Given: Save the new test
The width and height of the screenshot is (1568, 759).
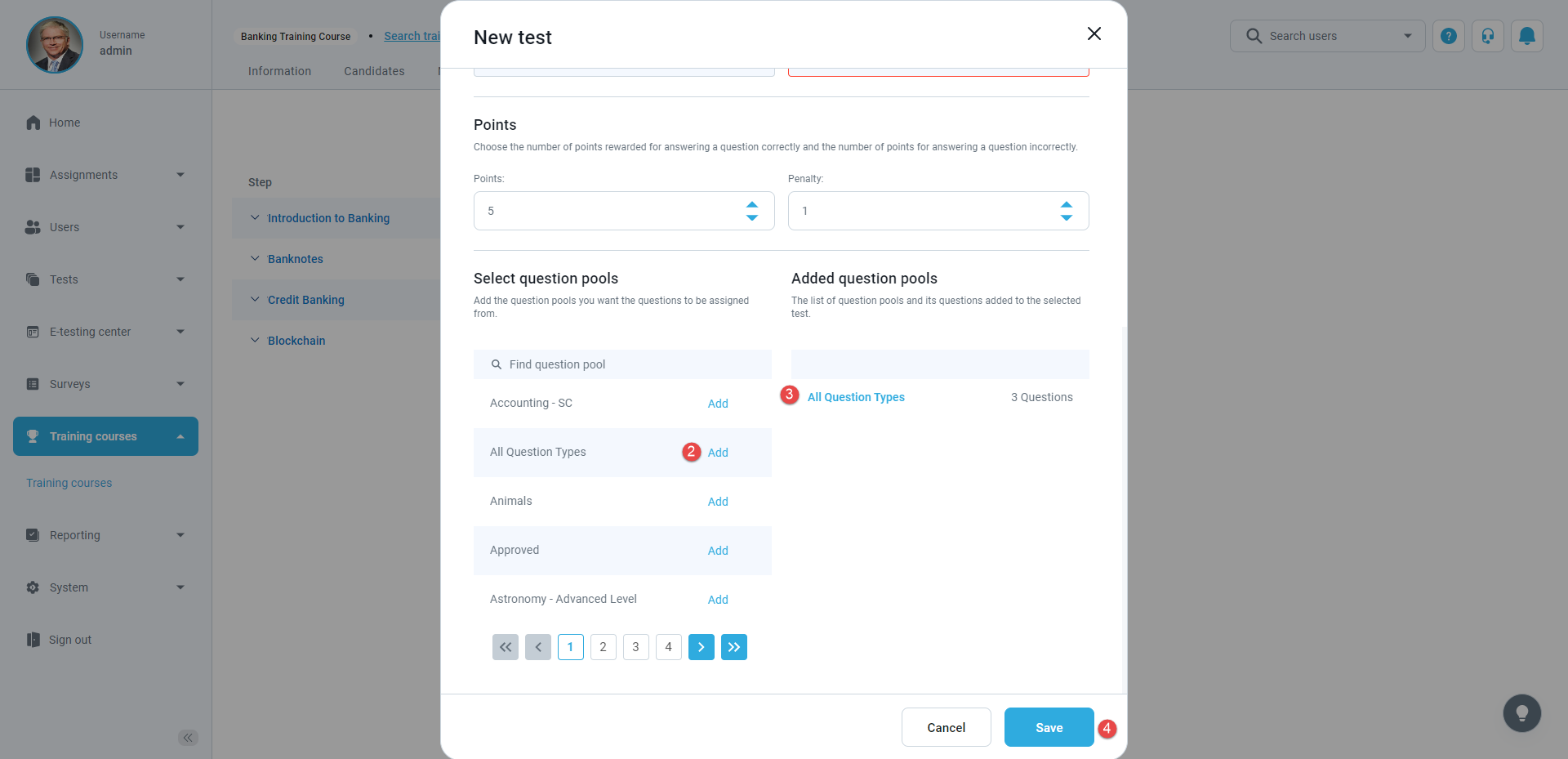Looking at the screenshot, I should pyautogui.click(x=1049, y=727).
